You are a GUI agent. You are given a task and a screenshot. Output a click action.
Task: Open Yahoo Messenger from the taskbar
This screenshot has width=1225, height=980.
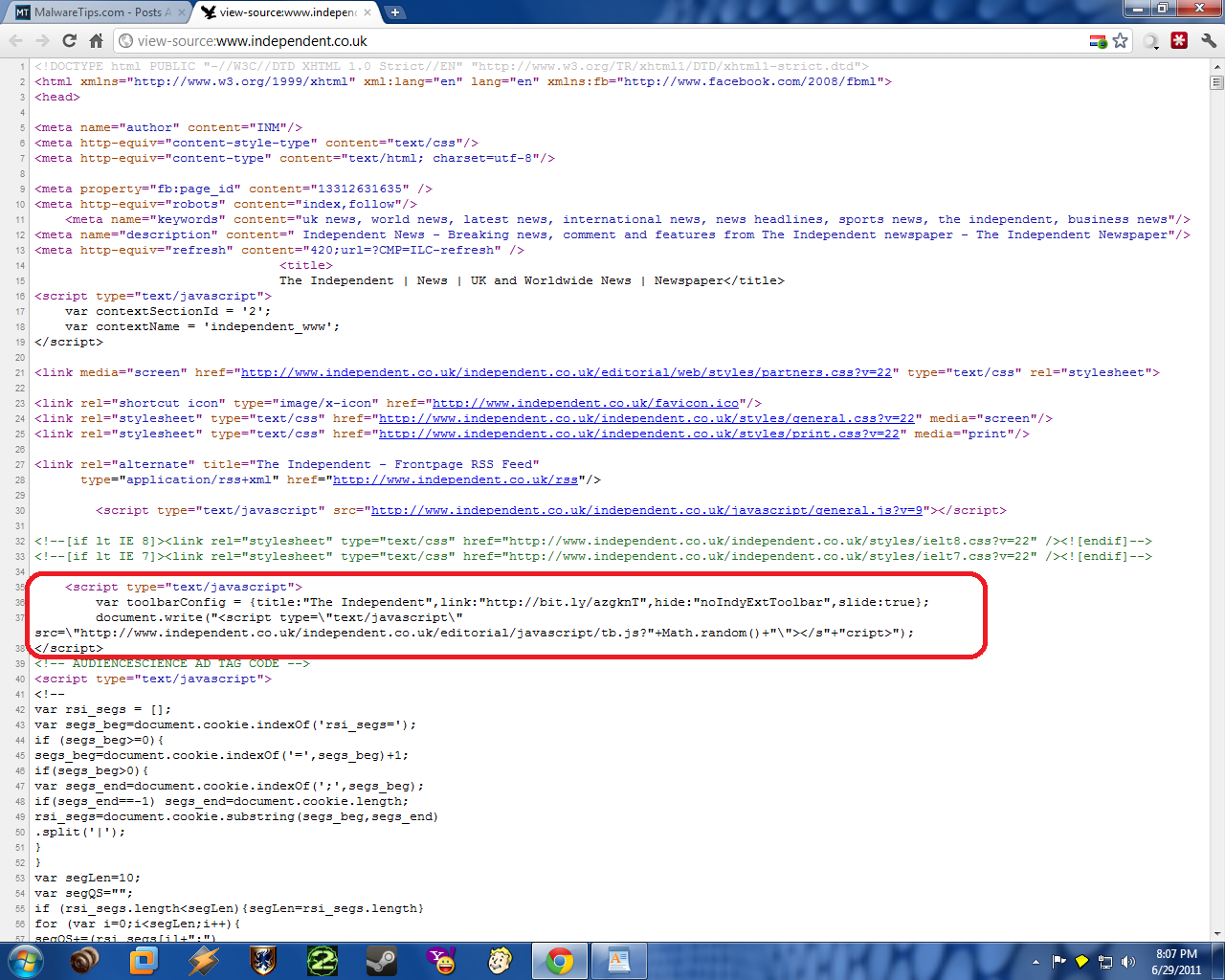click(x=441, y=961)
